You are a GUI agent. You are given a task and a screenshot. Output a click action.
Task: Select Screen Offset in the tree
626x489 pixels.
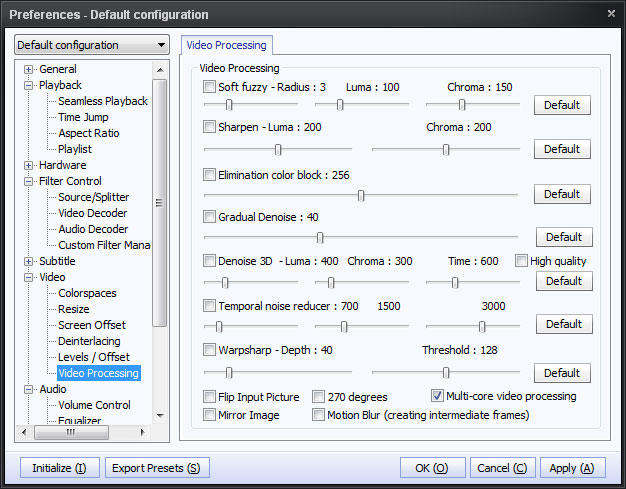92,325
